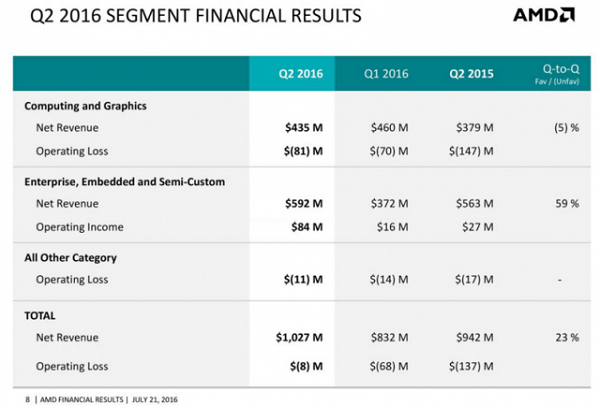This screenshot has width=600, height=406.
Task: Select the All Other Category heading
Action: tap(70, 257)
